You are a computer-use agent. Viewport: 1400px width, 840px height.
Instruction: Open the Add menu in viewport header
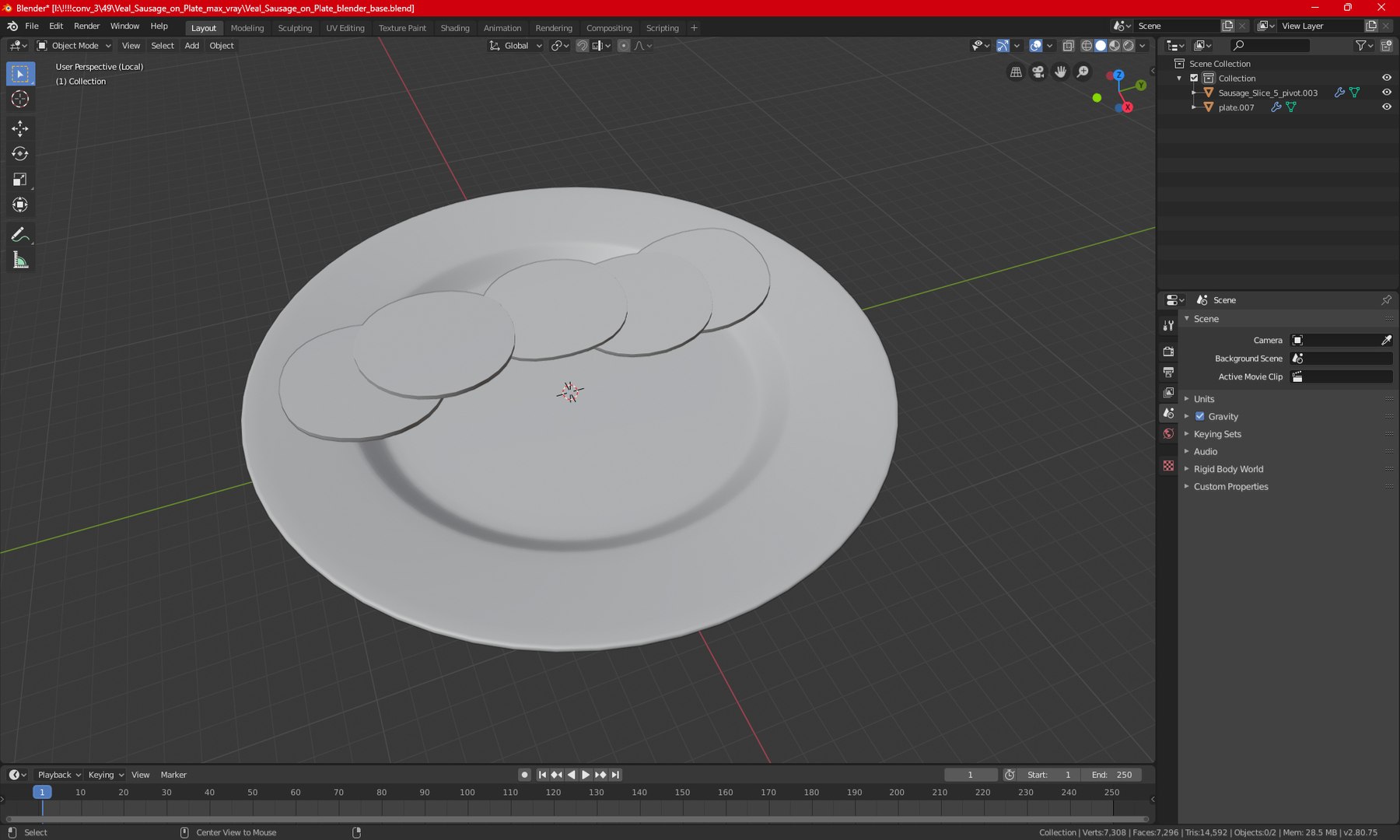coord(191,46)
